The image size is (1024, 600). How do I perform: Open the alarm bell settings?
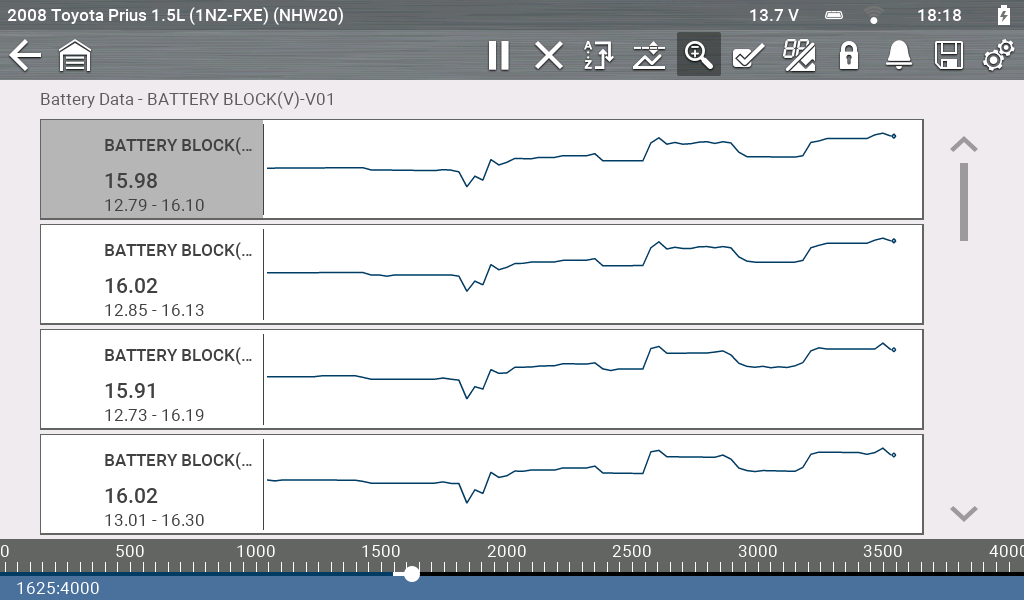tap(899, 55)
